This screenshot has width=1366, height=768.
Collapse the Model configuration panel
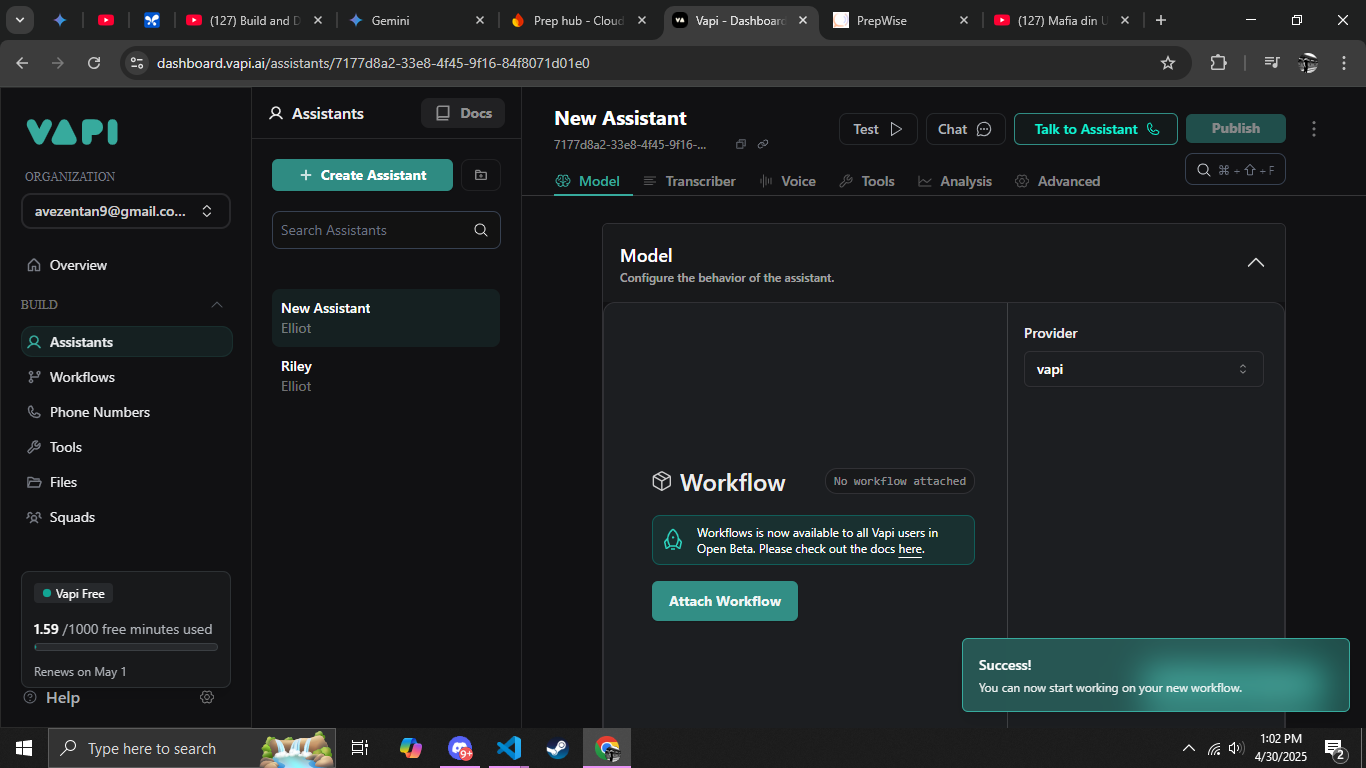[x=1256, y=263]
